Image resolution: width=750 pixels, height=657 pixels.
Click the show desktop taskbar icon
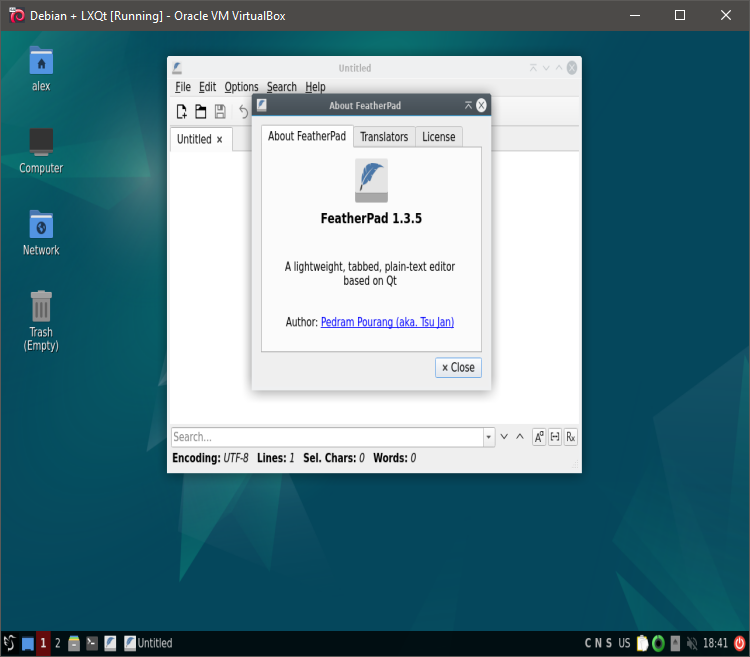(x=28, y=644)
